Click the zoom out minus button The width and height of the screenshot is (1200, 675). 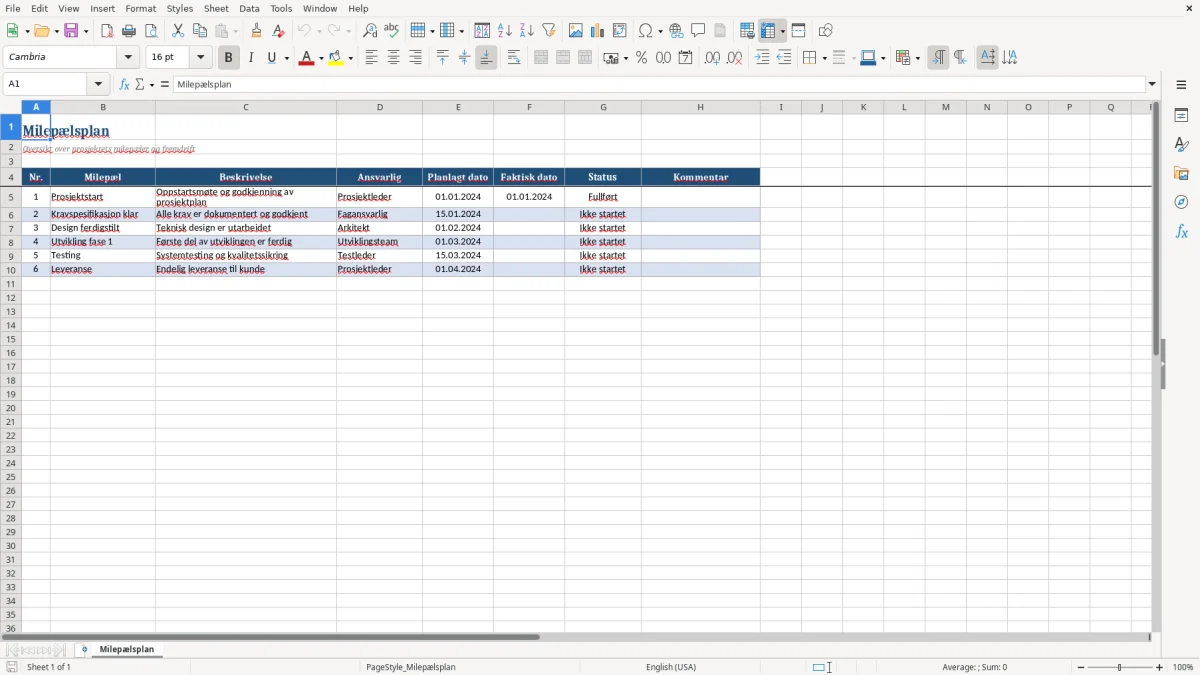[1081, 667]
